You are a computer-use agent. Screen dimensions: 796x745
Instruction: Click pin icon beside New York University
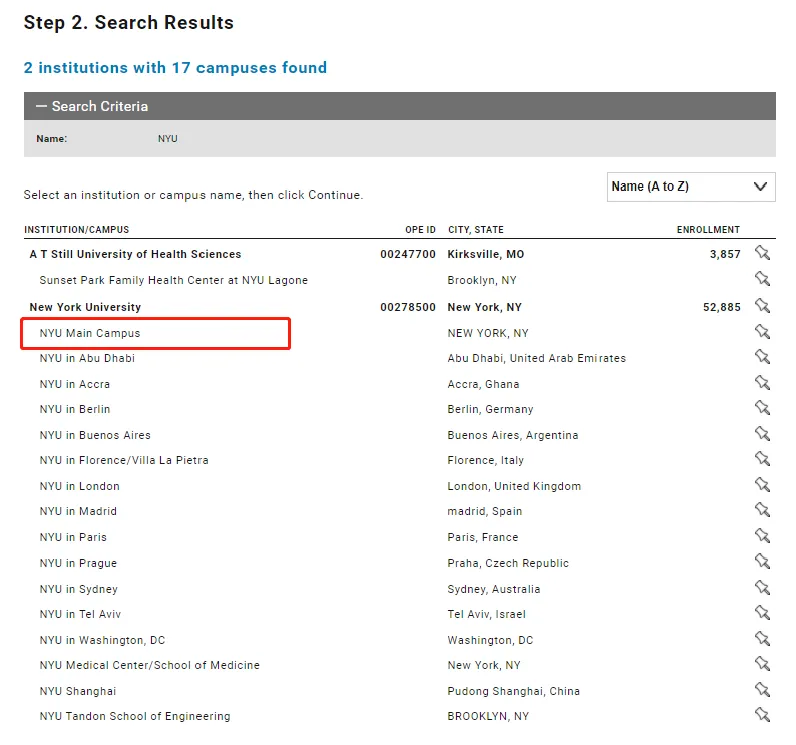[762, 306]
